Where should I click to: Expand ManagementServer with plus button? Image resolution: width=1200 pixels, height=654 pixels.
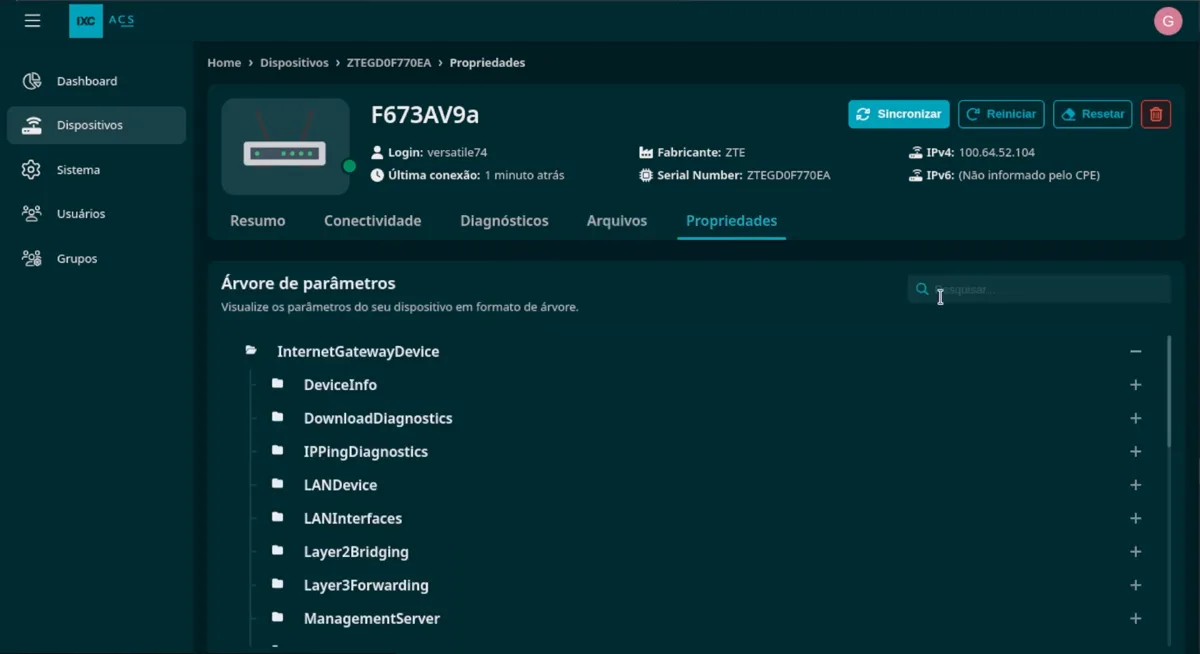click(1135, 619)
